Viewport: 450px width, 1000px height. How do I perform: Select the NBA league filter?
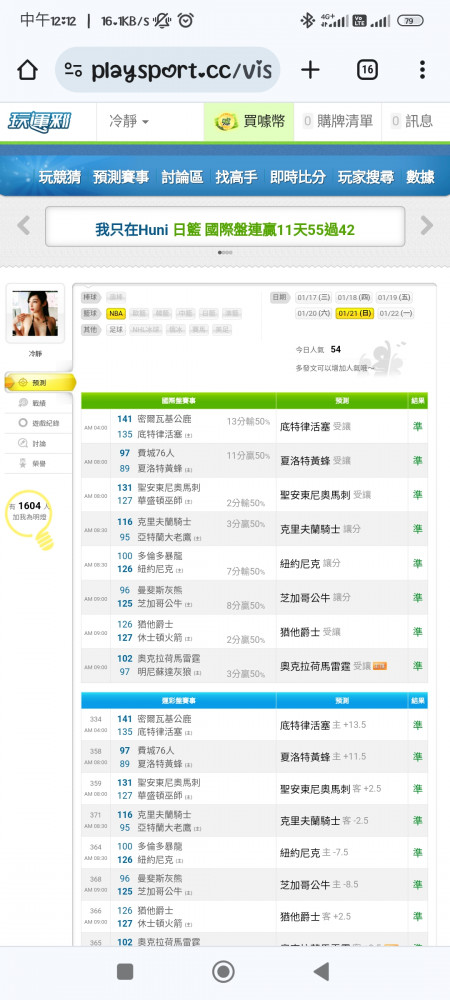(x=116, y=313)
